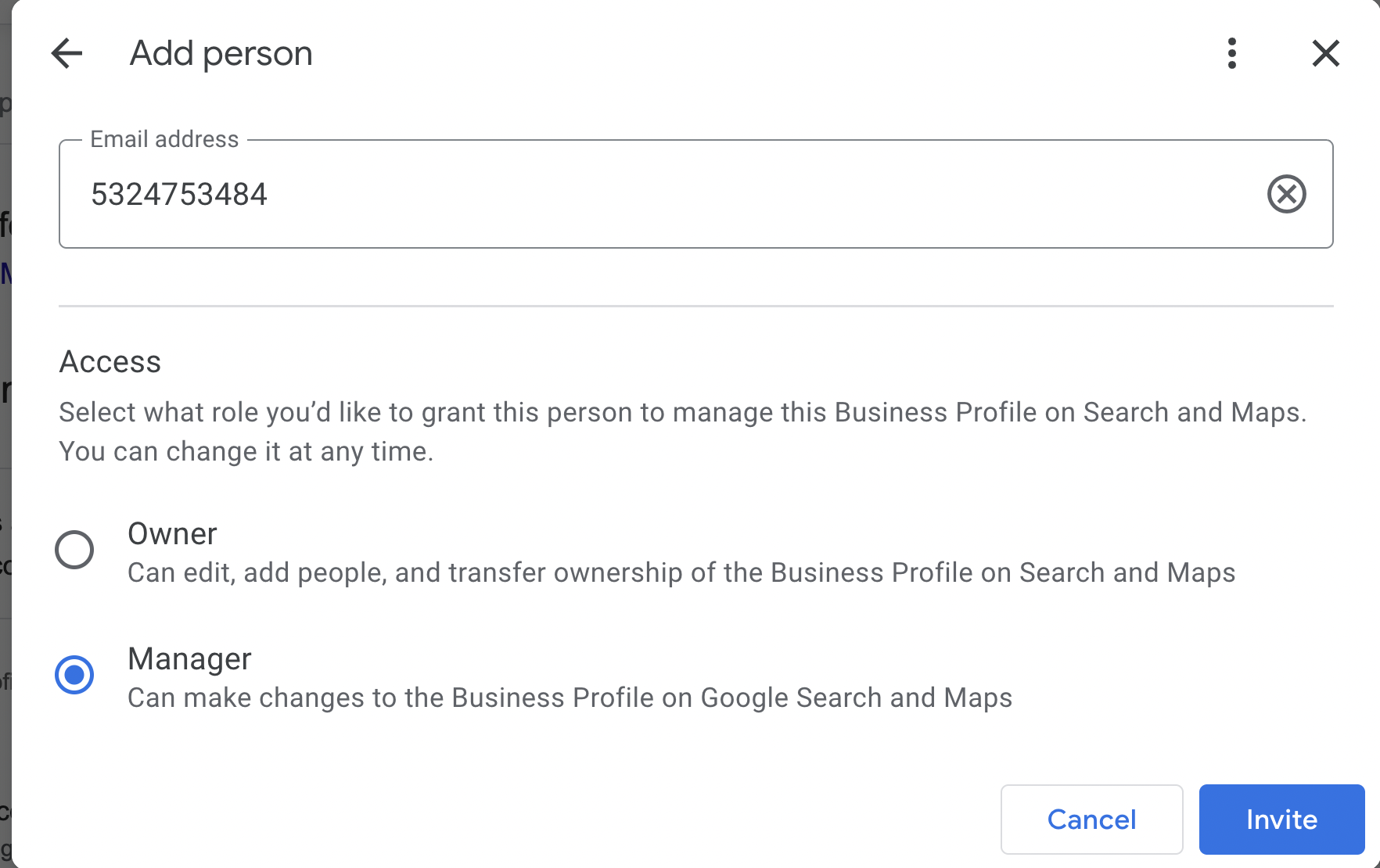Click the Access section heading

pyautogui.click(x=110, y=362)
